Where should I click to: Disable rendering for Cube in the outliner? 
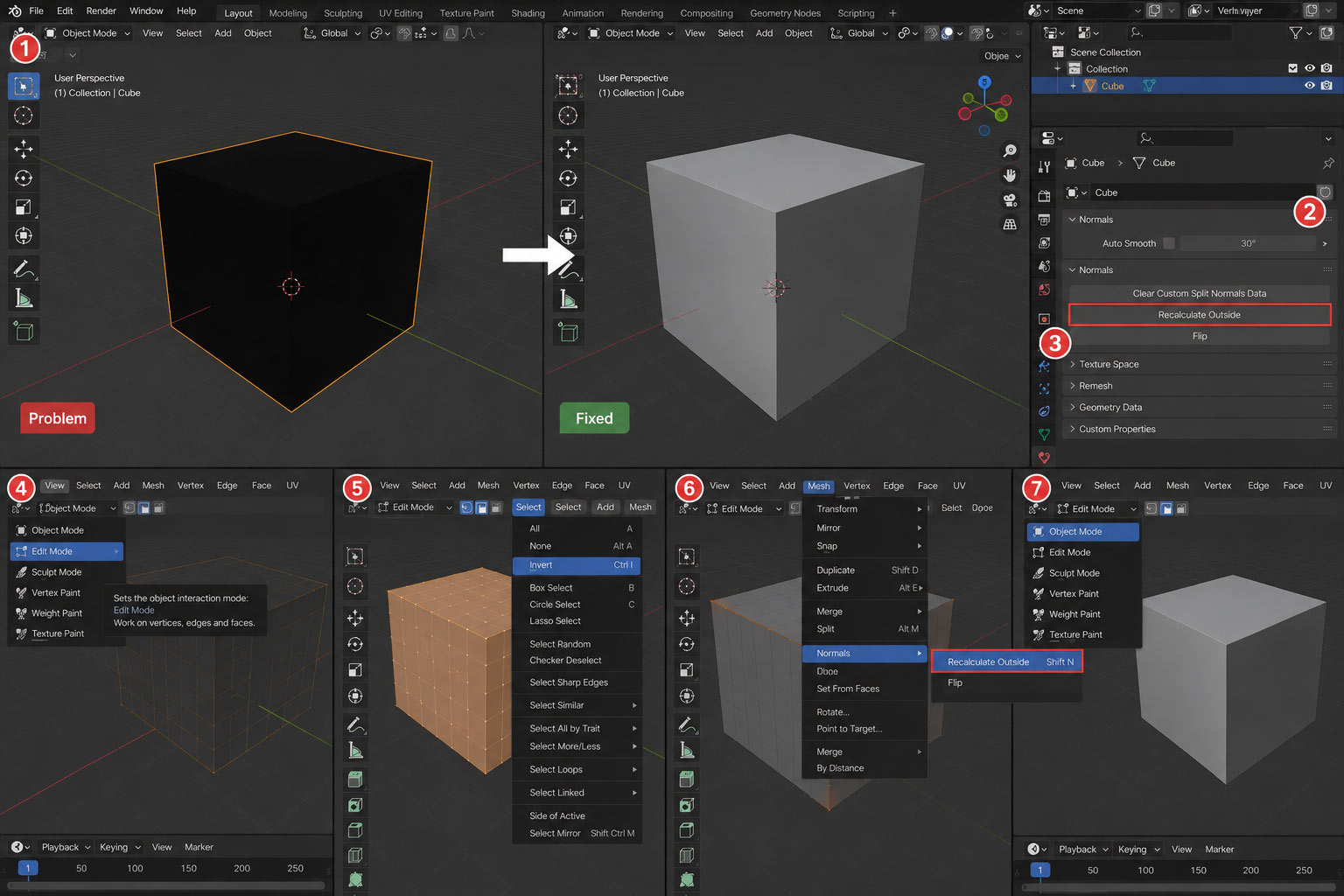pos(1326,86)
